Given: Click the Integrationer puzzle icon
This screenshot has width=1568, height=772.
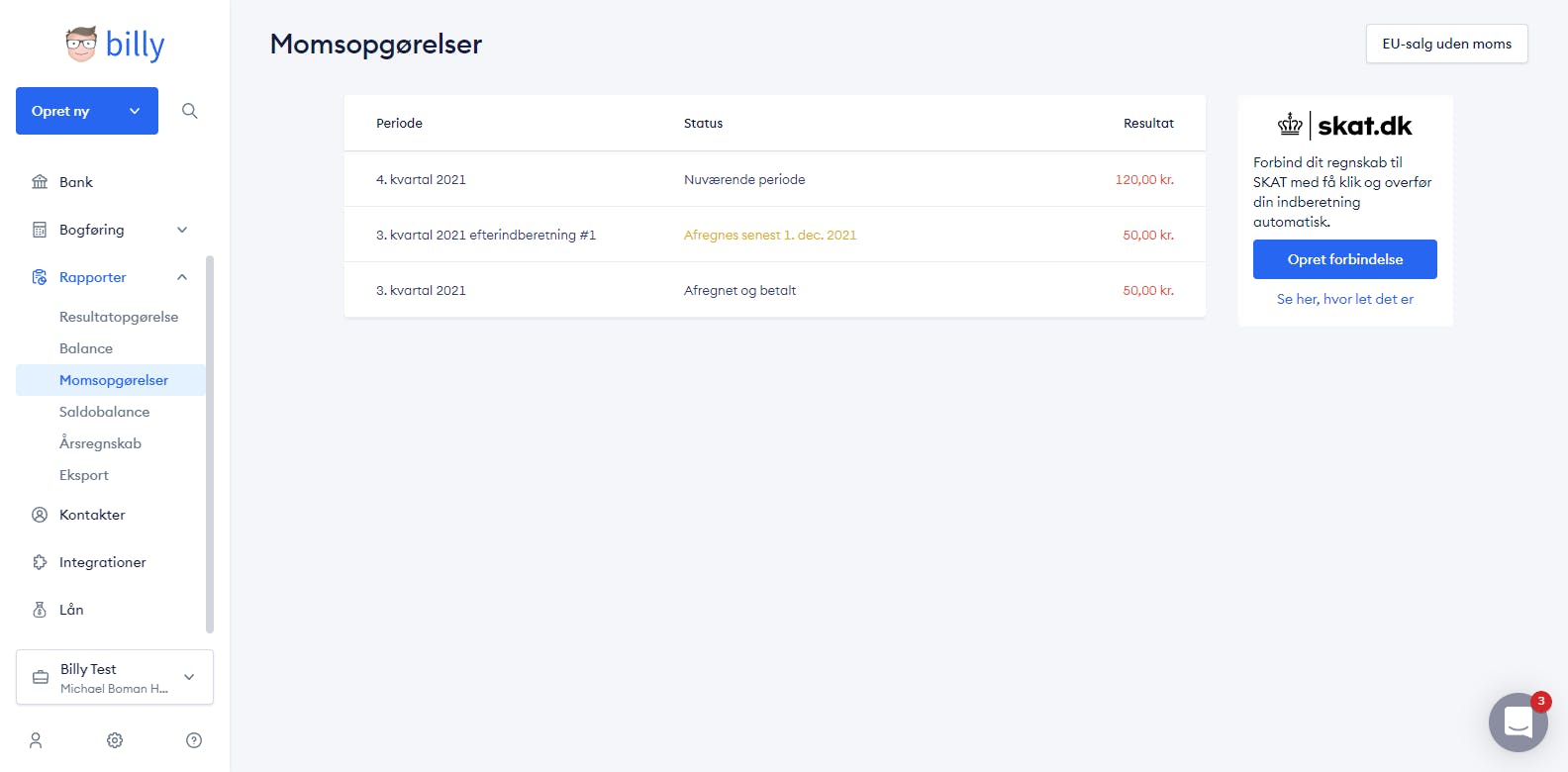Looking at the screenshot, I should pos(40,562).
